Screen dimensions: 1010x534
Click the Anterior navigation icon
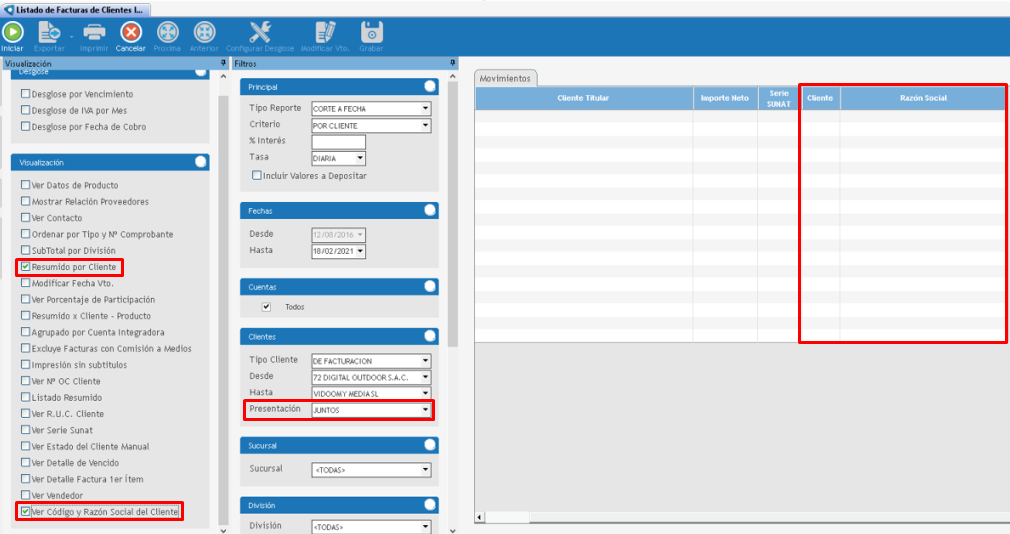[x=204, y=32]
